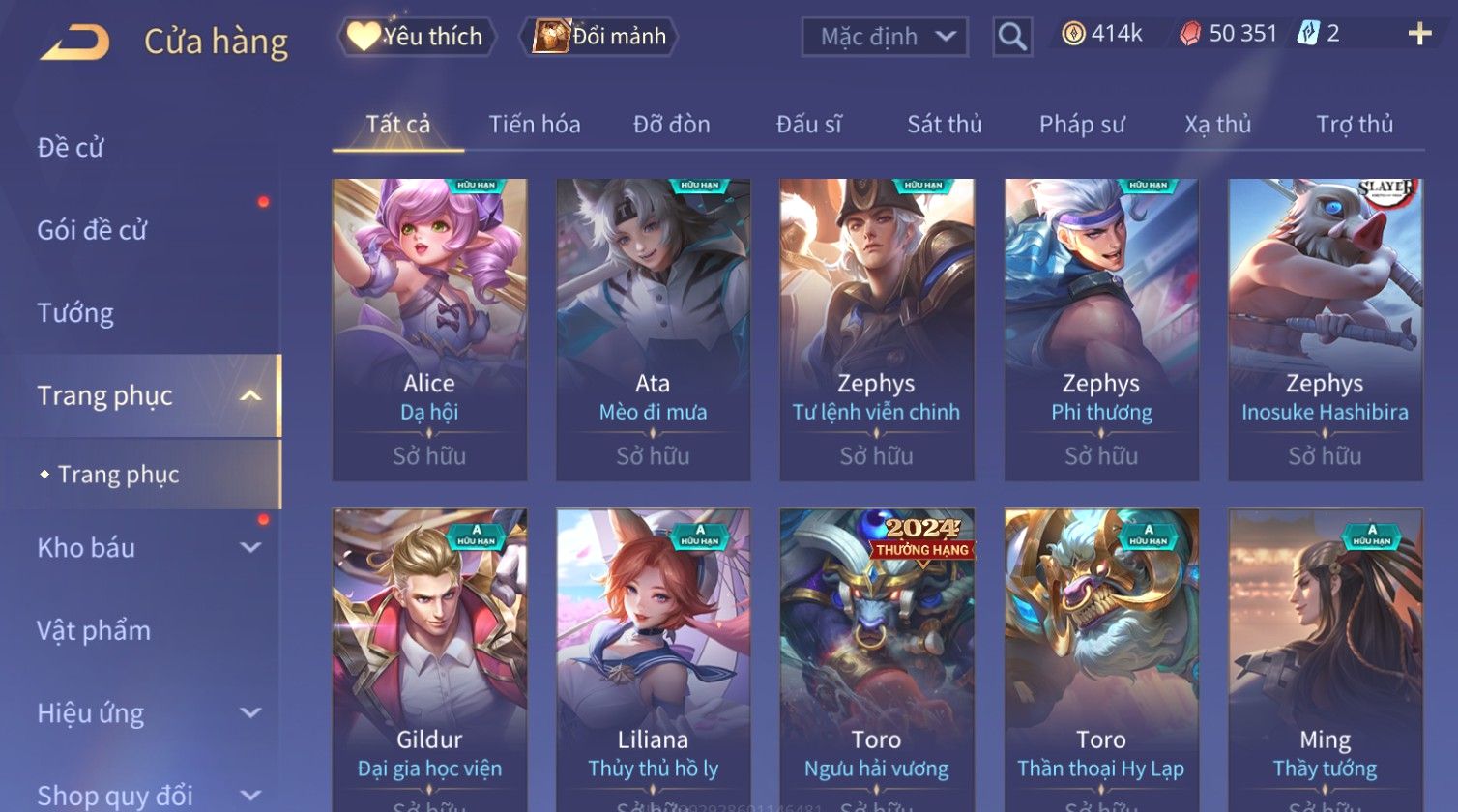Open the Toro Ngưu hải vương skin
Viewport: 1458px width, 812px height.
876,659
